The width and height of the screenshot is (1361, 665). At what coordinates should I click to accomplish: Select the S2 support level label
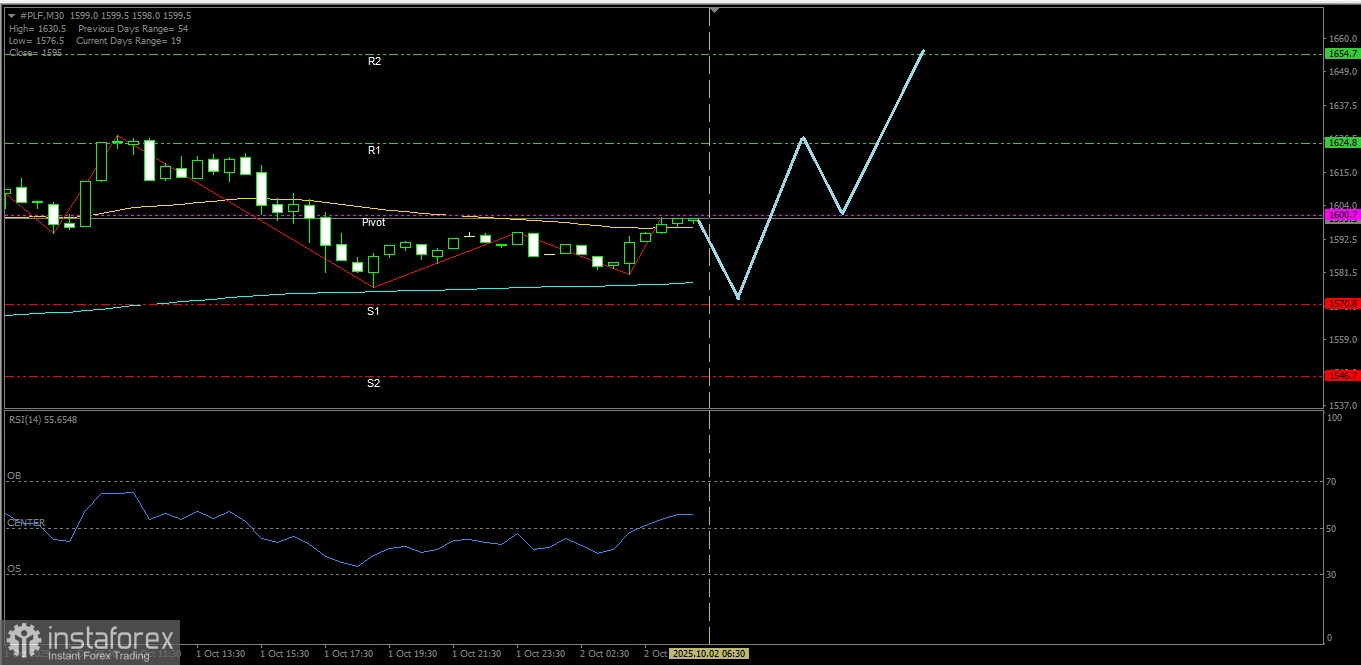372,383
